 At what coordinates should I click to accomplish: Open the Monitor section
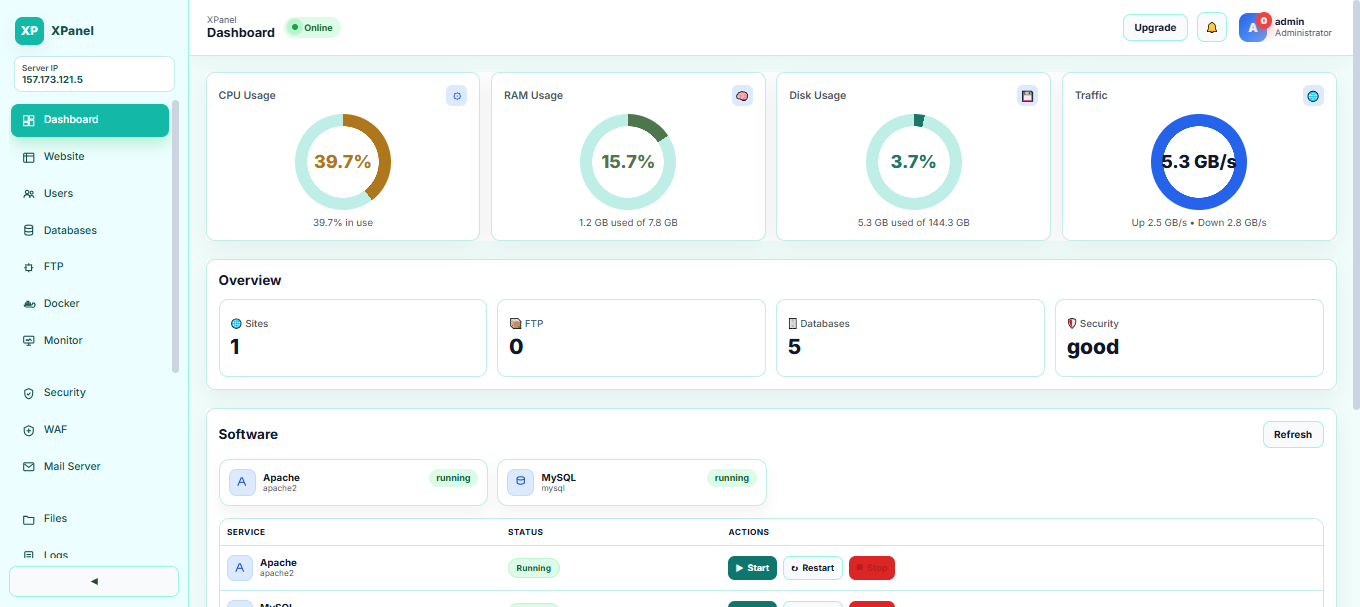[64, 340]
